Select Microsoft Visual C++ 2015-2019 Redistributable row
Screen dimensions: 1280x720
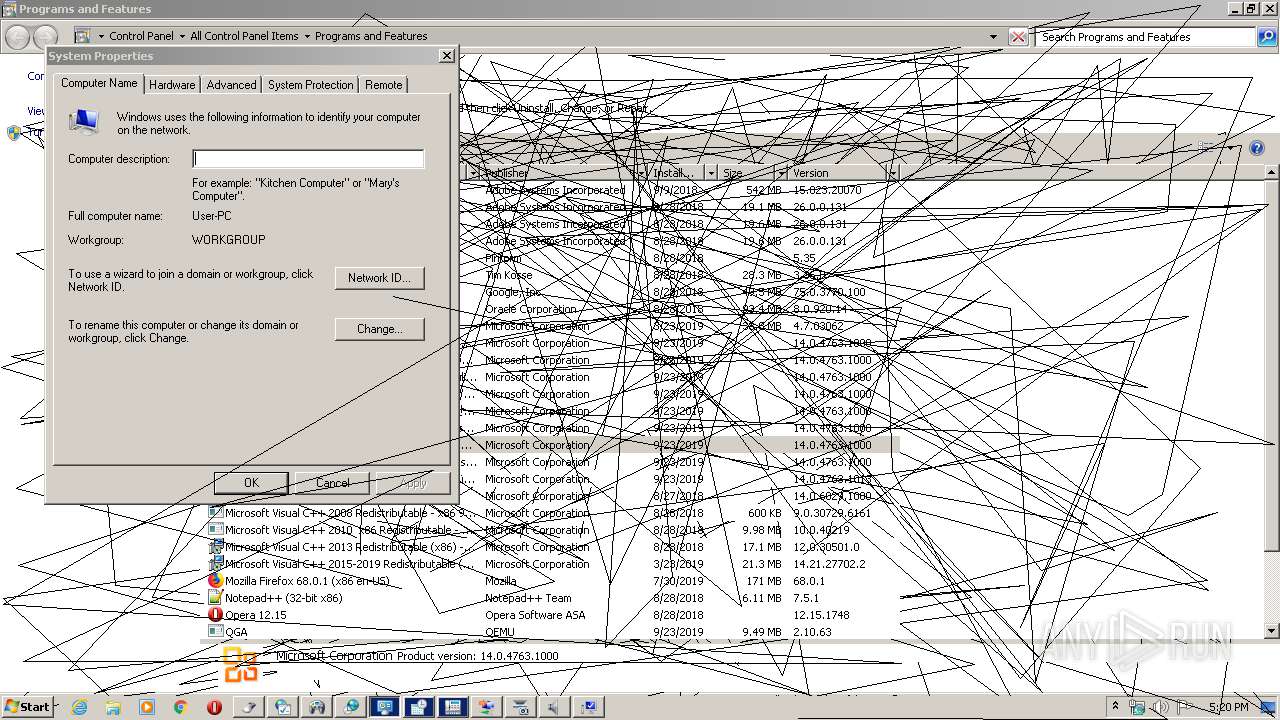tap(552, 564)
